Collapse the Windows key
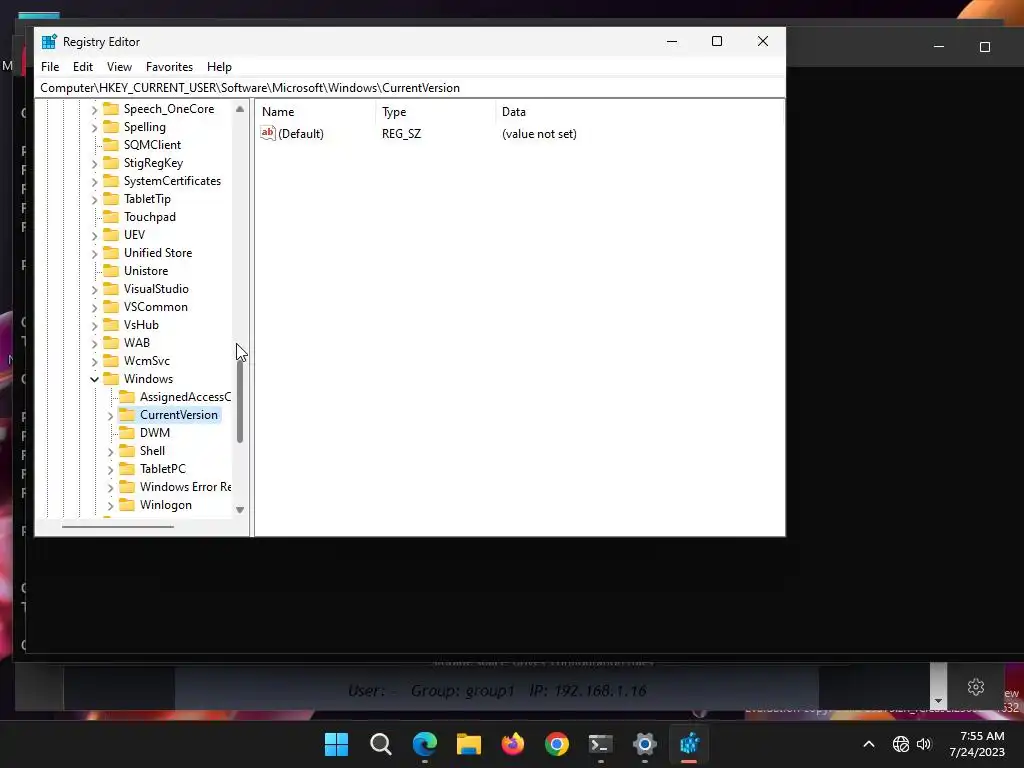 click(94, 379)
